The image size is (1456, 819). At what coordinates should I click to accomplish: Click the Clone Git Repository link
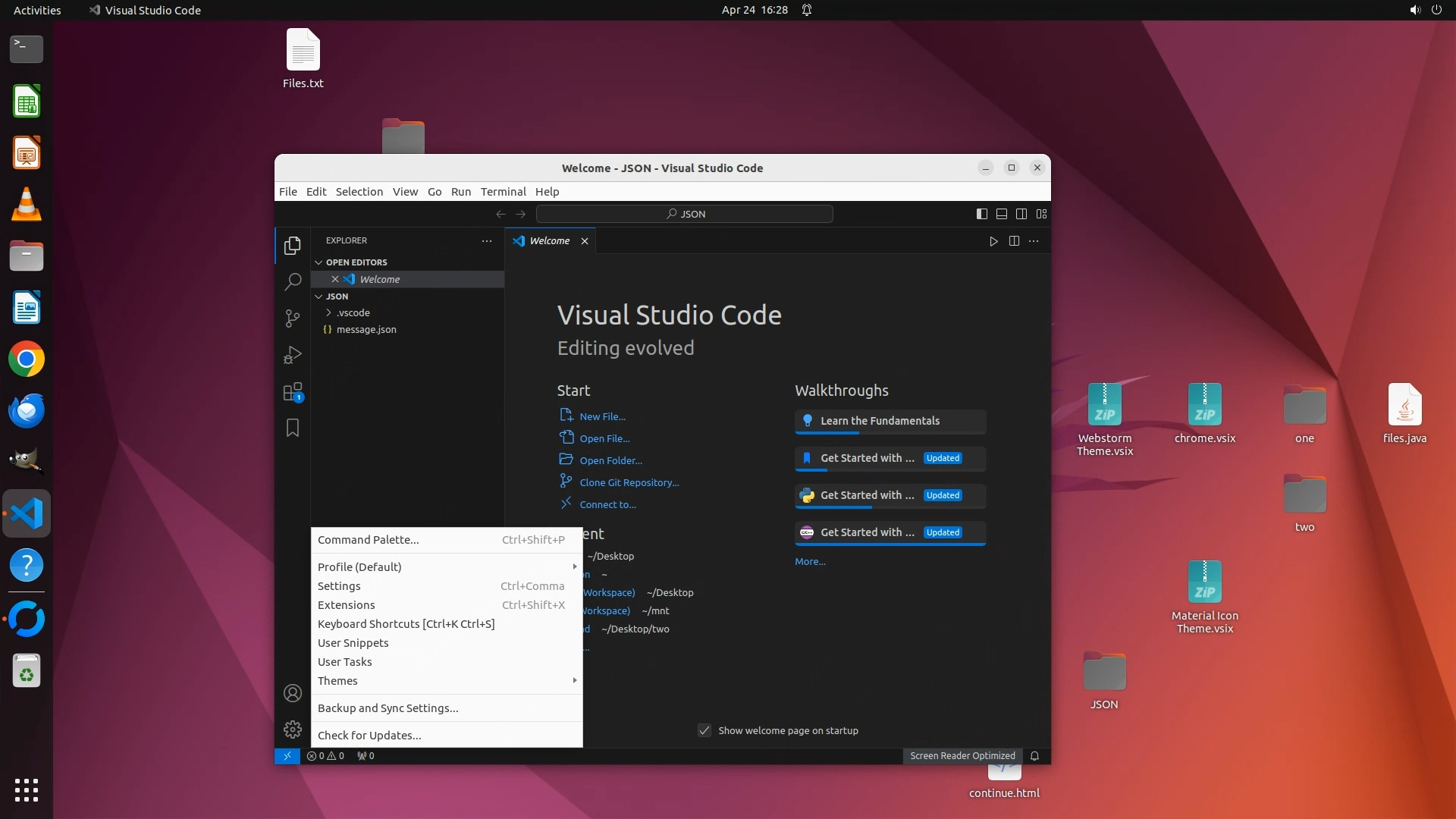[x=629, y=482]
